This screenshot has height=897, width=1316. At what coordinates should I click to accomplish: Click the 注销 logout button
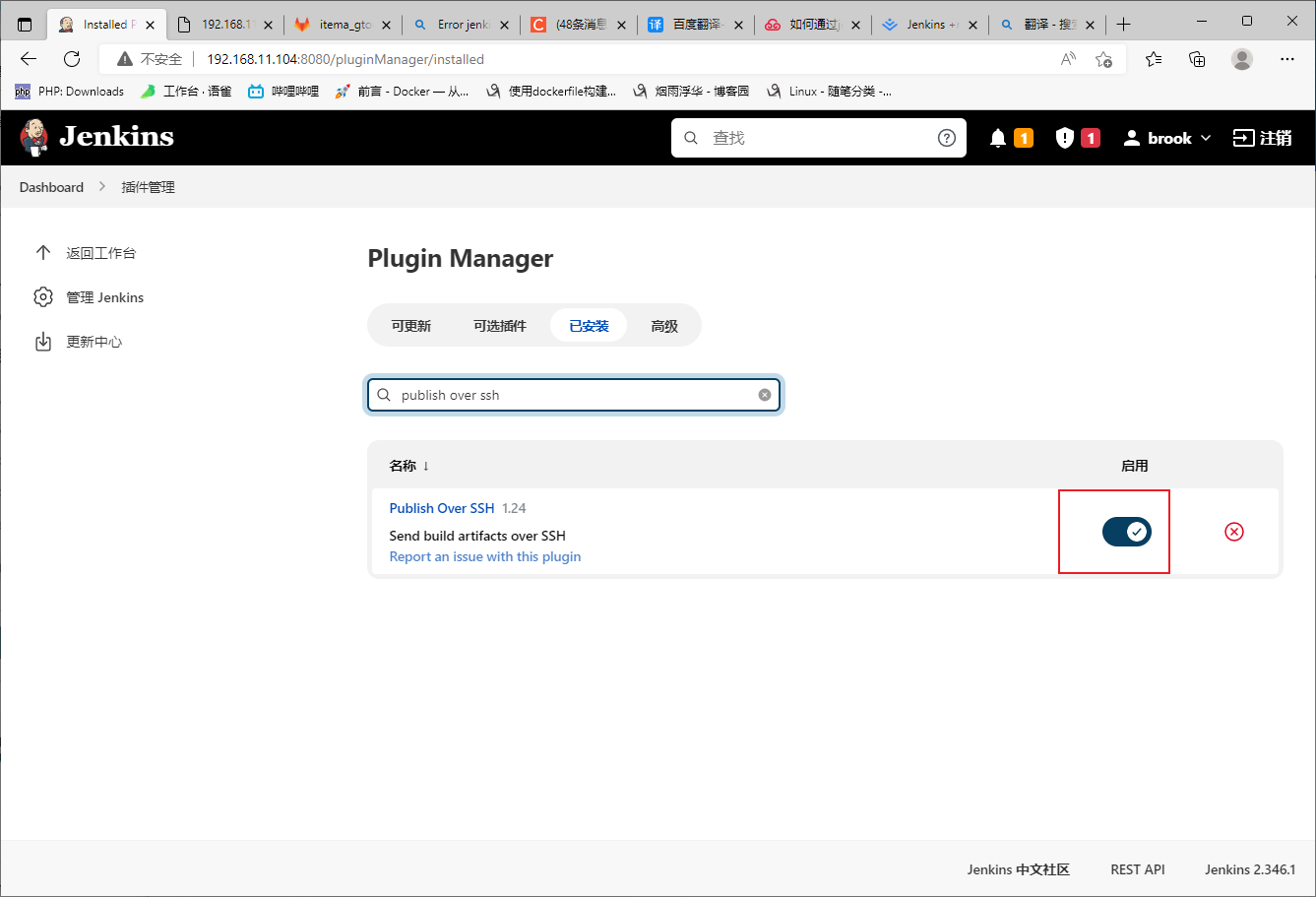(x=1263, y=138)
